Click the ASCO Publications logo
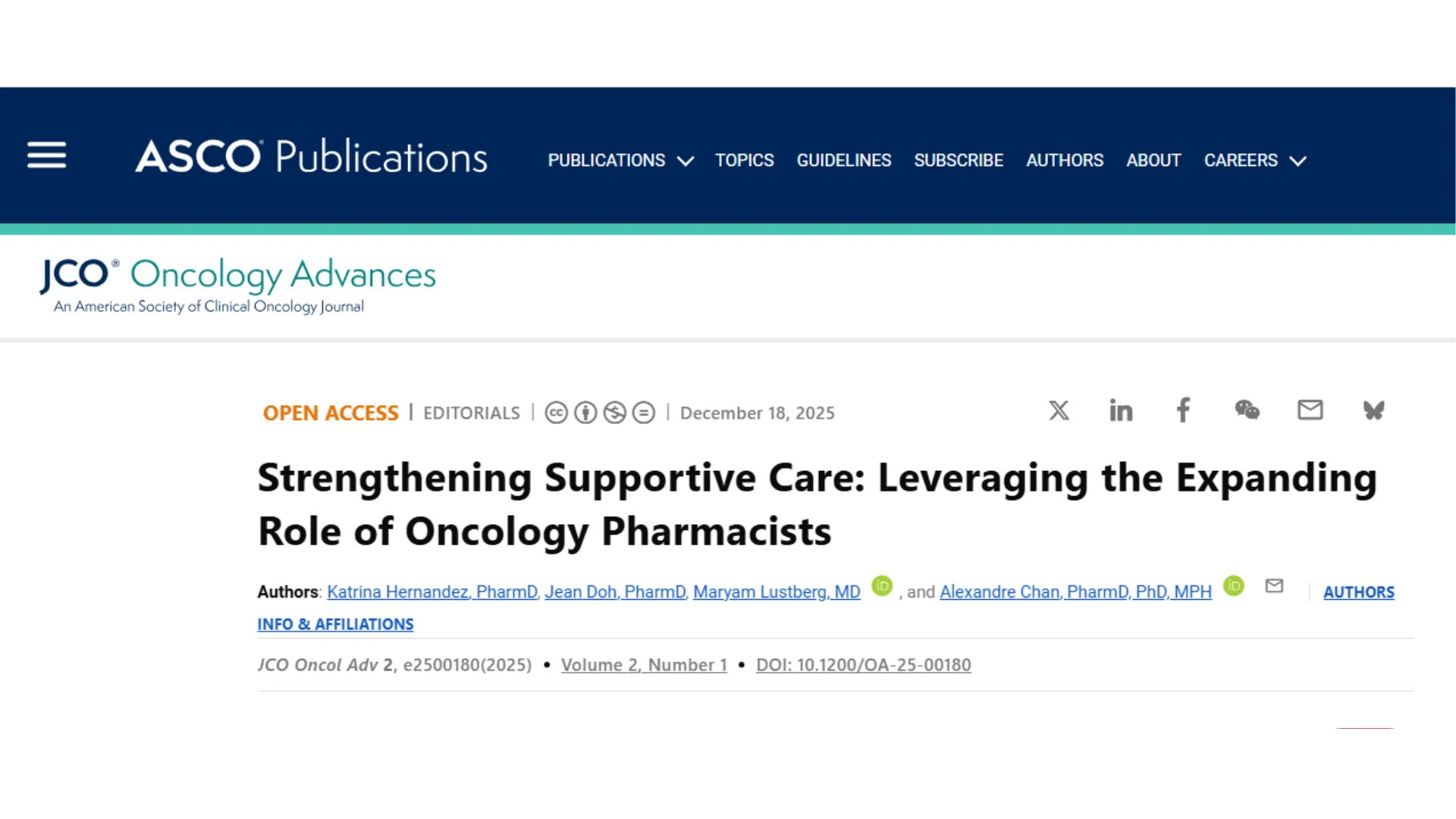The height and width of the screenshot is (819, 1456). 309,156
